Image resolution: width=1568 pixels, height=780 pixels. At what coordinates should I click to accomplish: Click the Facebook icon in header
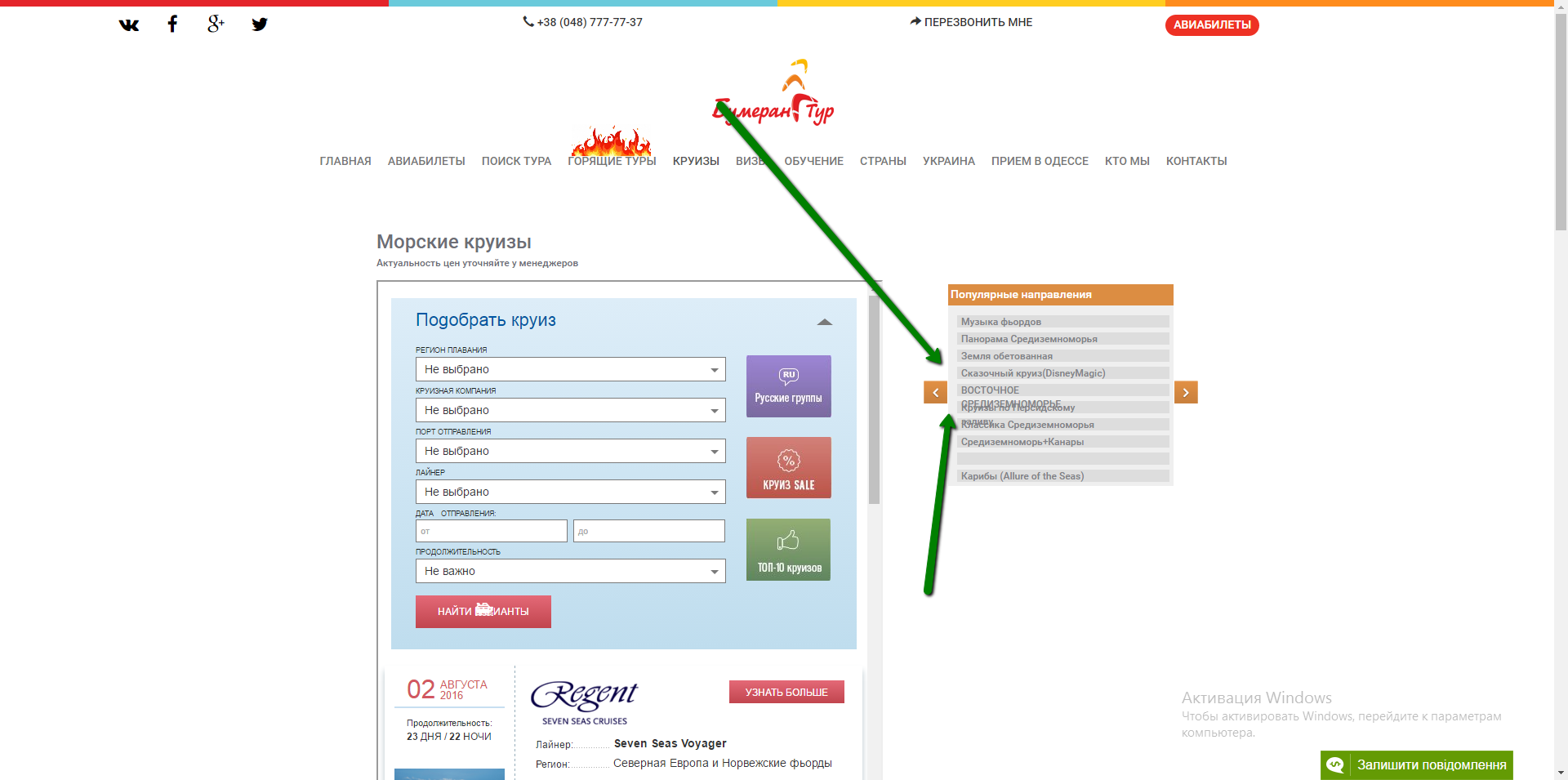pos(172,24)
